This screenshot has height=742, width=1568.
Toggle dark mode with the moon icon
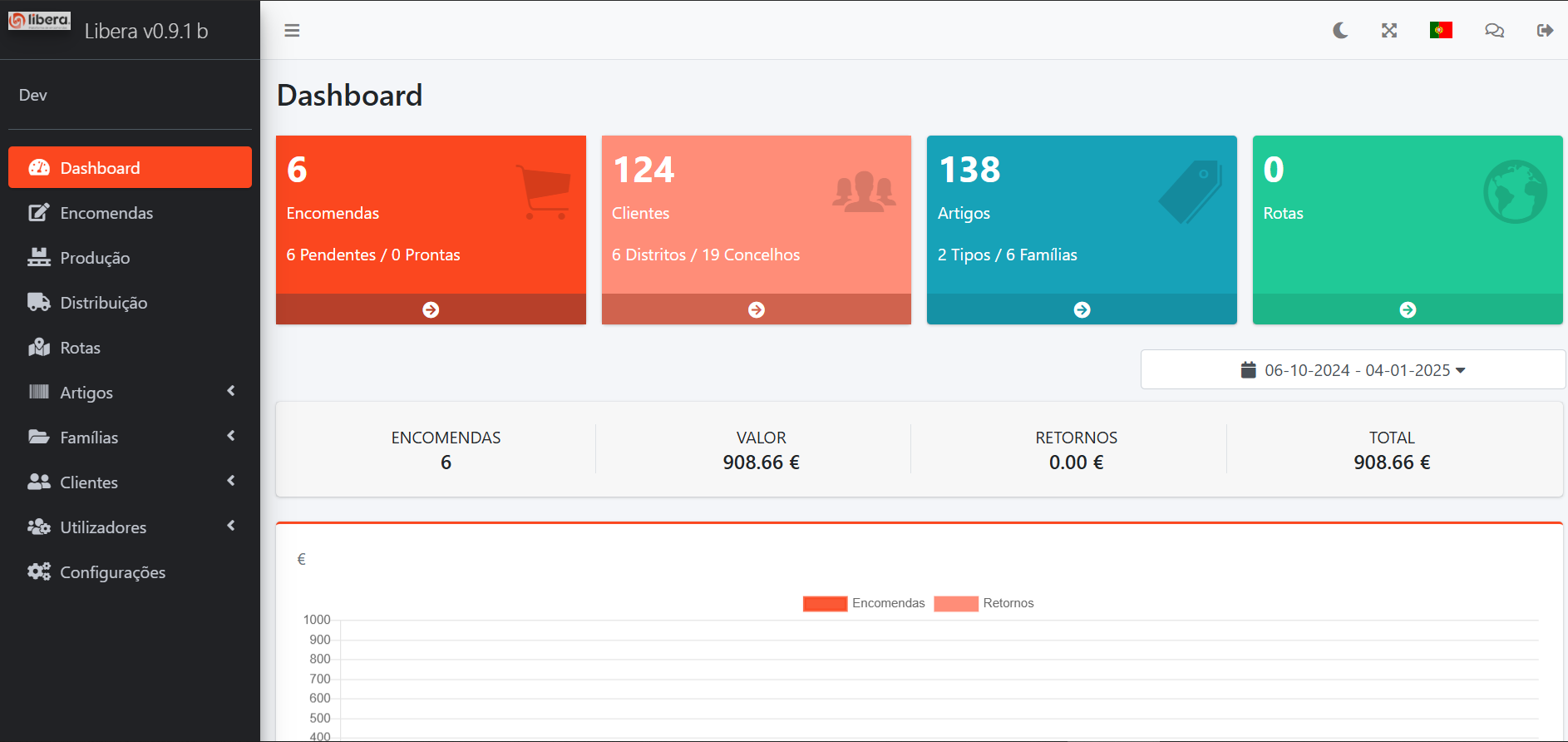coord(1340,31)
